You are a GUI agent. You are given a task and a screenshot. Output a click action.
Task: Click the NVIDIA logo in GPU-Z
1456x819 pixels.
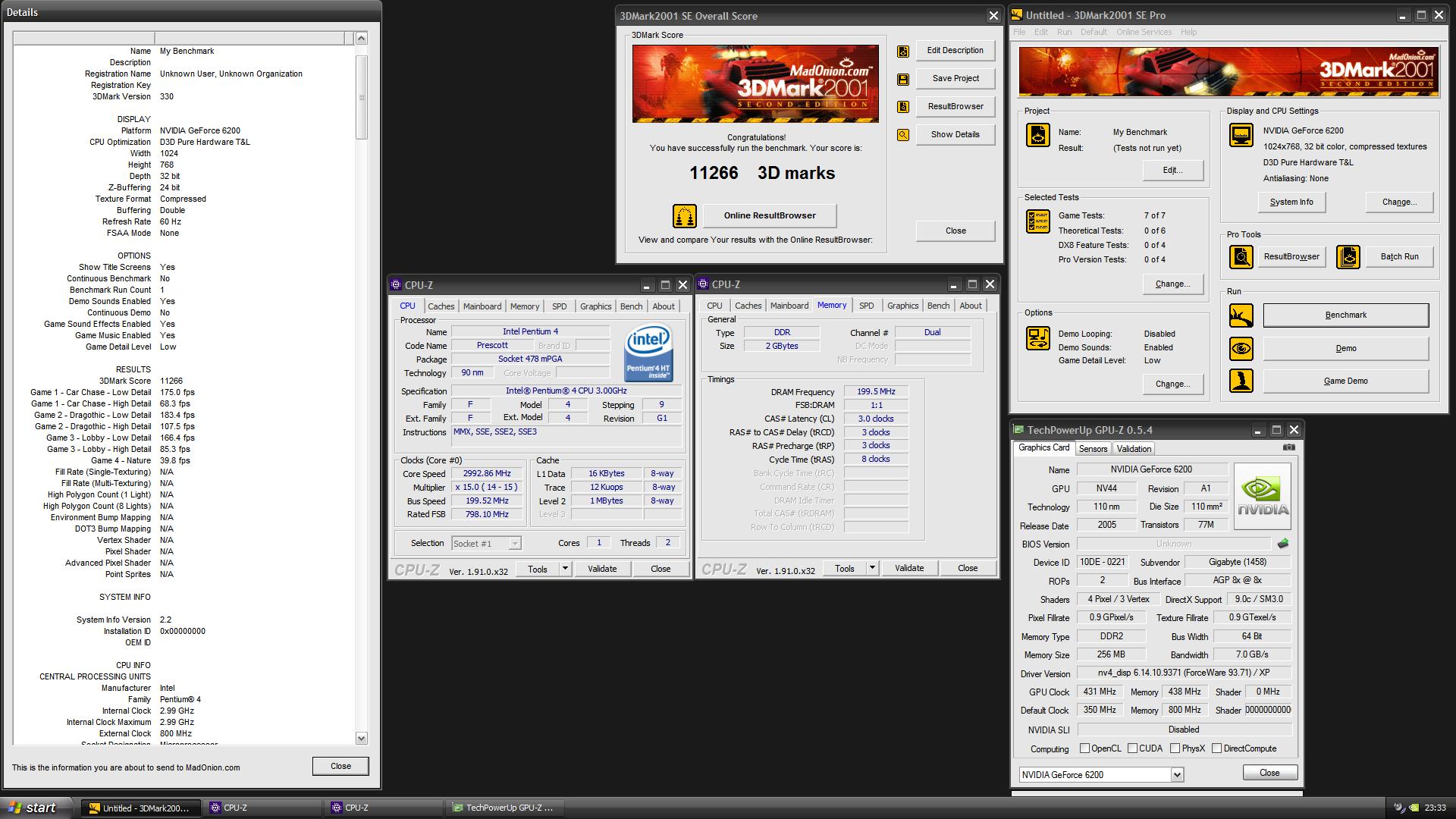tap(1263, 497)
